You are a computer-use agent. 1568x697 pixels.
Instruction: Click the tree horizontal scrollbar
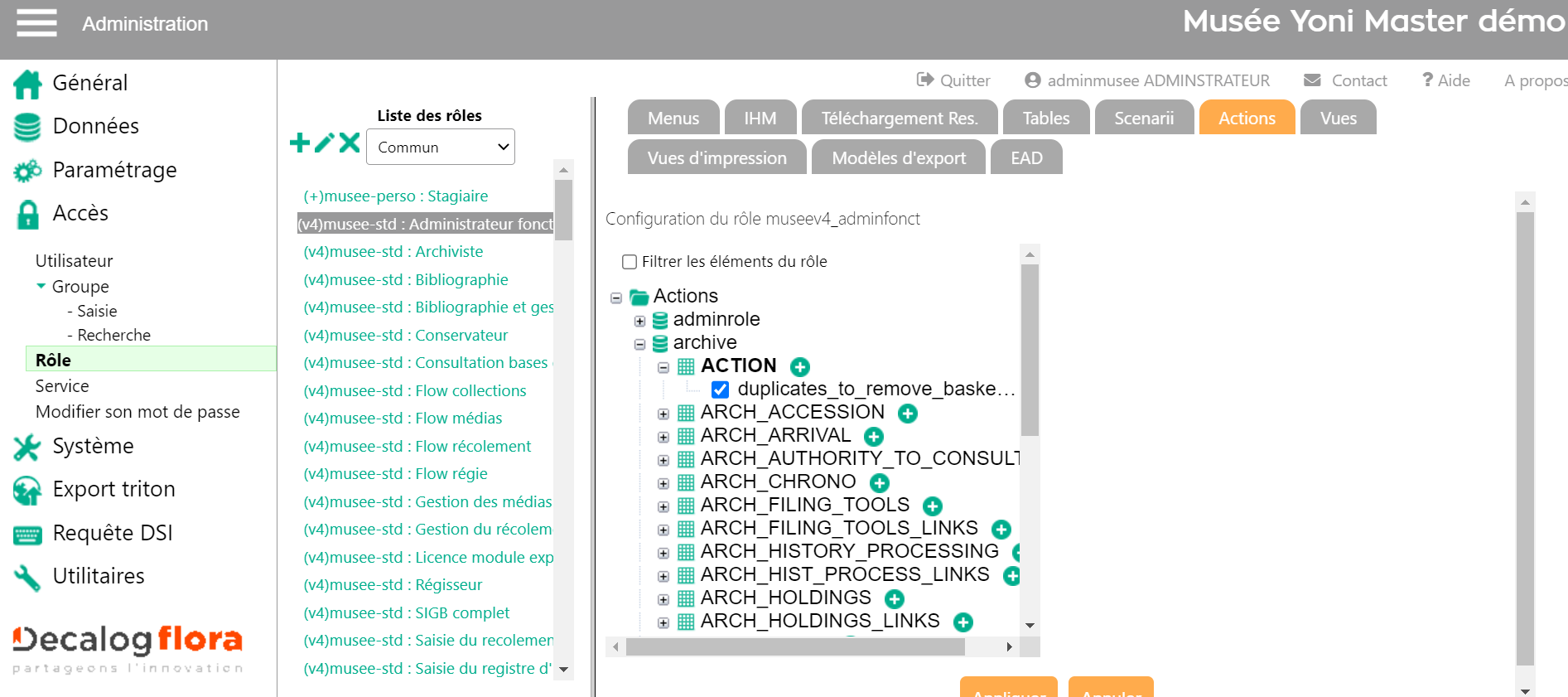(795, 646)
